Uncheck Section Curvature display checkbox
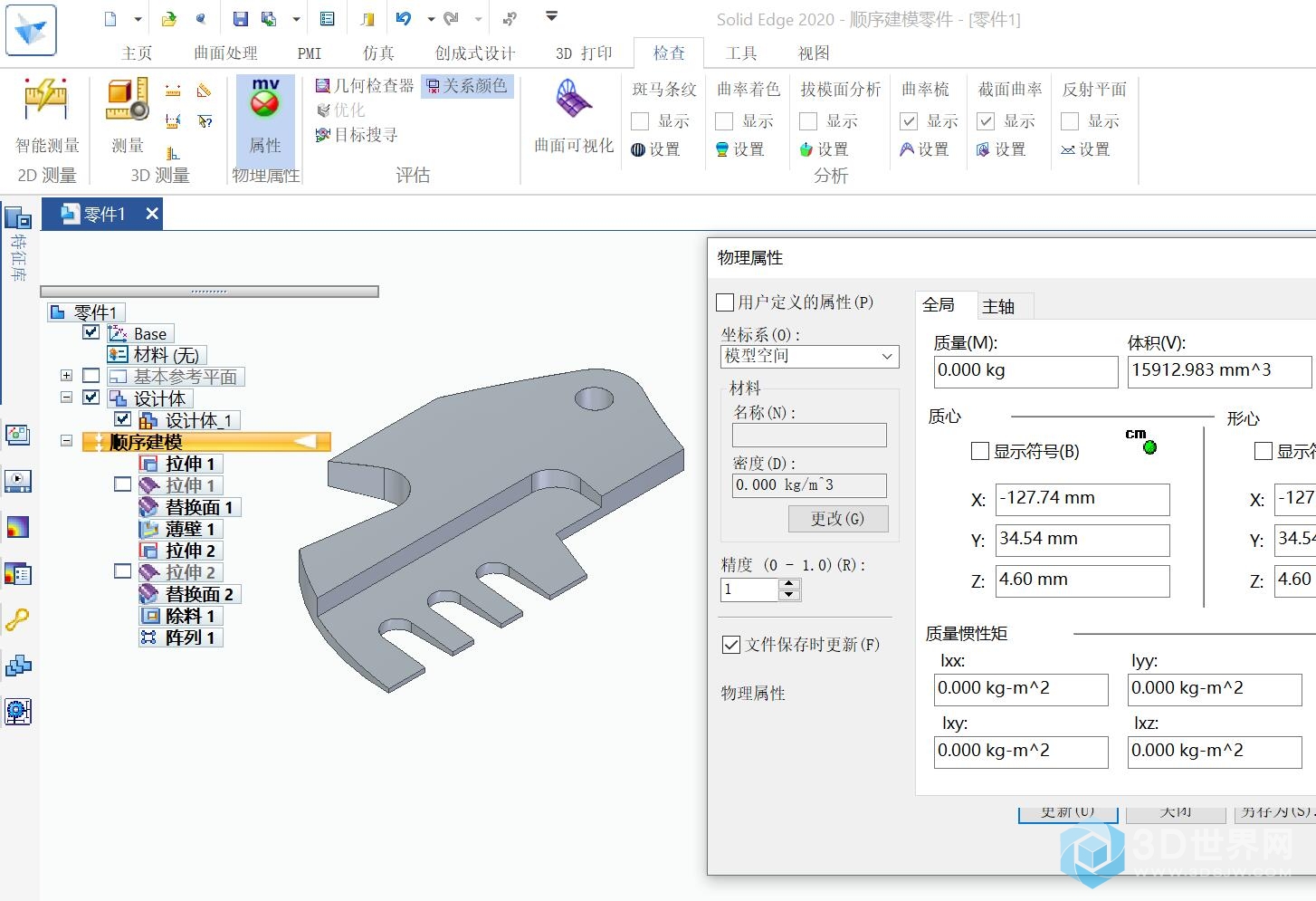1316x901 pixels. click(986, 121)
